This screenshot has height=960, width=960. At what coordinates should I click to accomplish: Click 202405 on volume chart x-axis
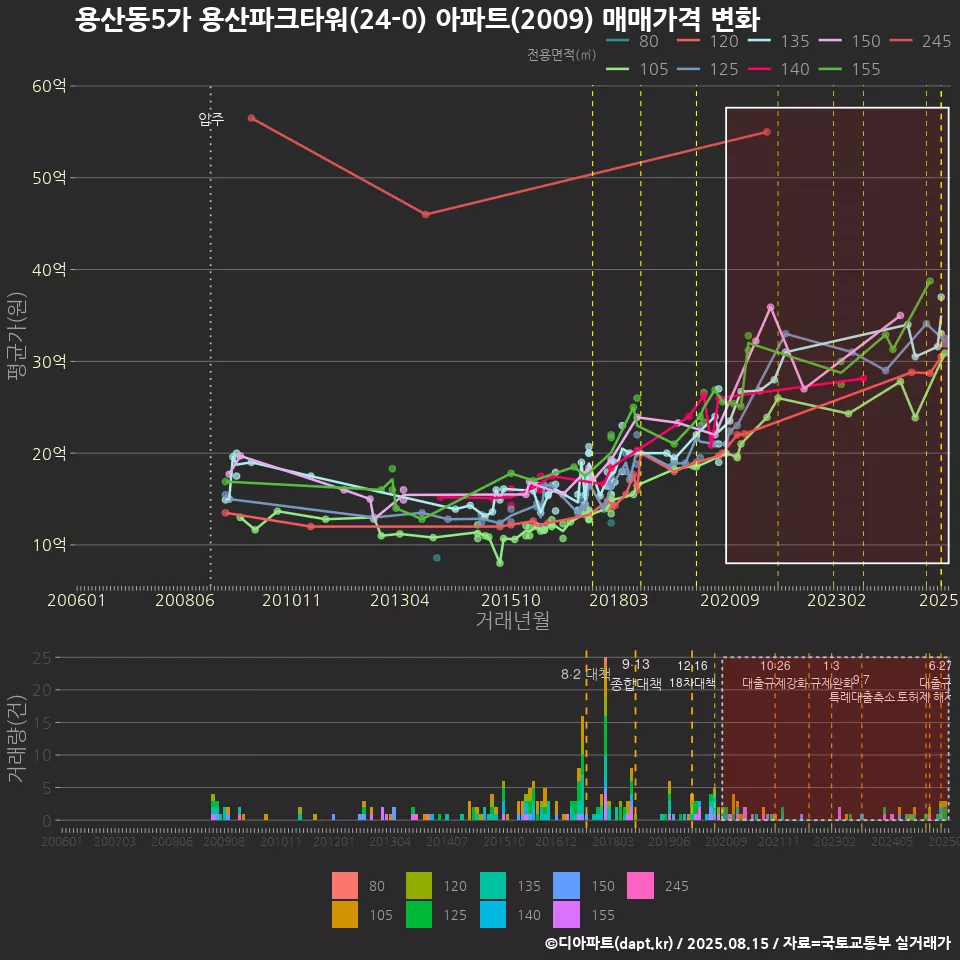tap(892, 841)
